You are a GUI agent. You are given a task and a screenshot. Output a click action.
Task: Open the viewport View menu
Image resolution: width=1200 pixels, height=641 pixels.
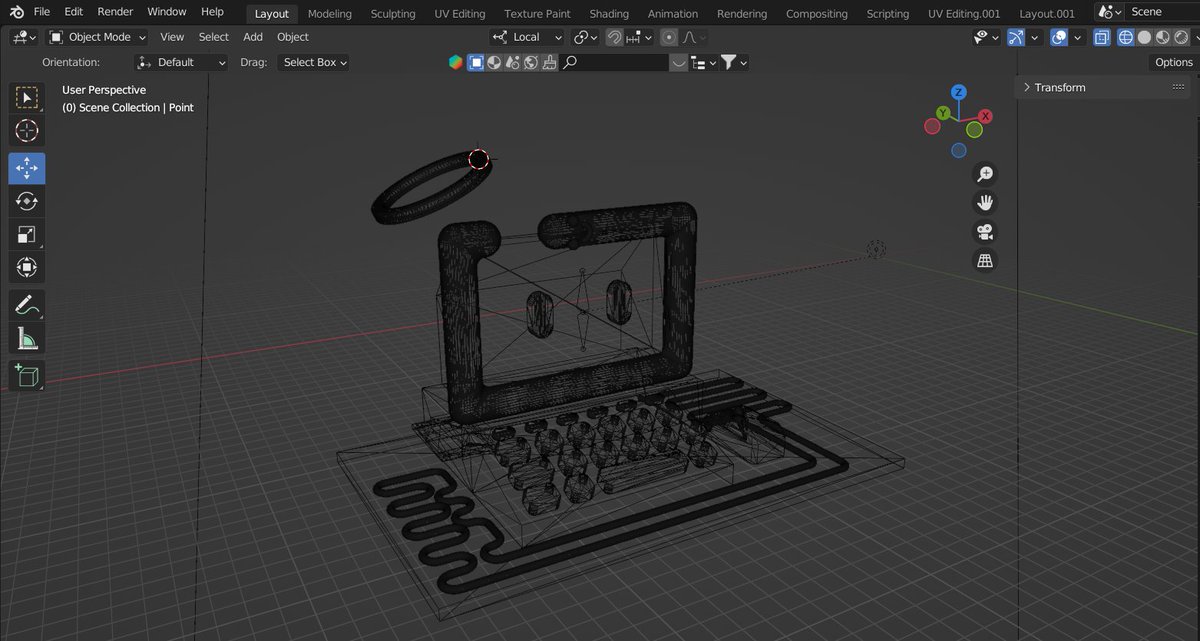click(x=172, y=37)
